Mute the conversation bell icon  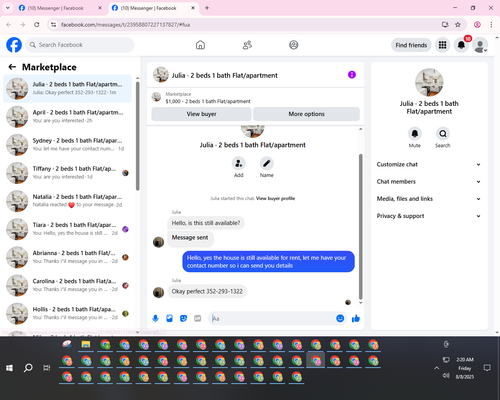coord(415,134)
